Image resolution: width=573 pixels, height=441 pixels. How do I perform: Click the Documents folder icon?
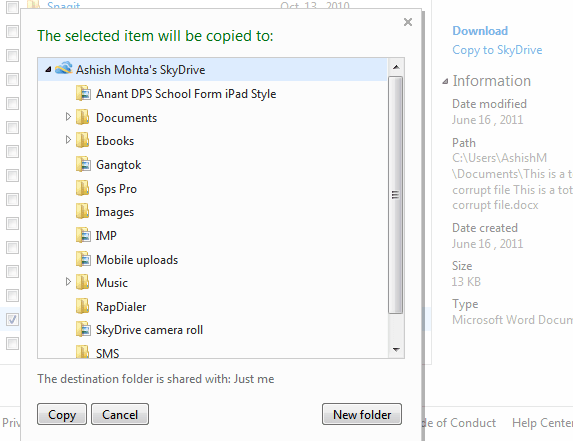pyautogui.click(x=83, y=117)
